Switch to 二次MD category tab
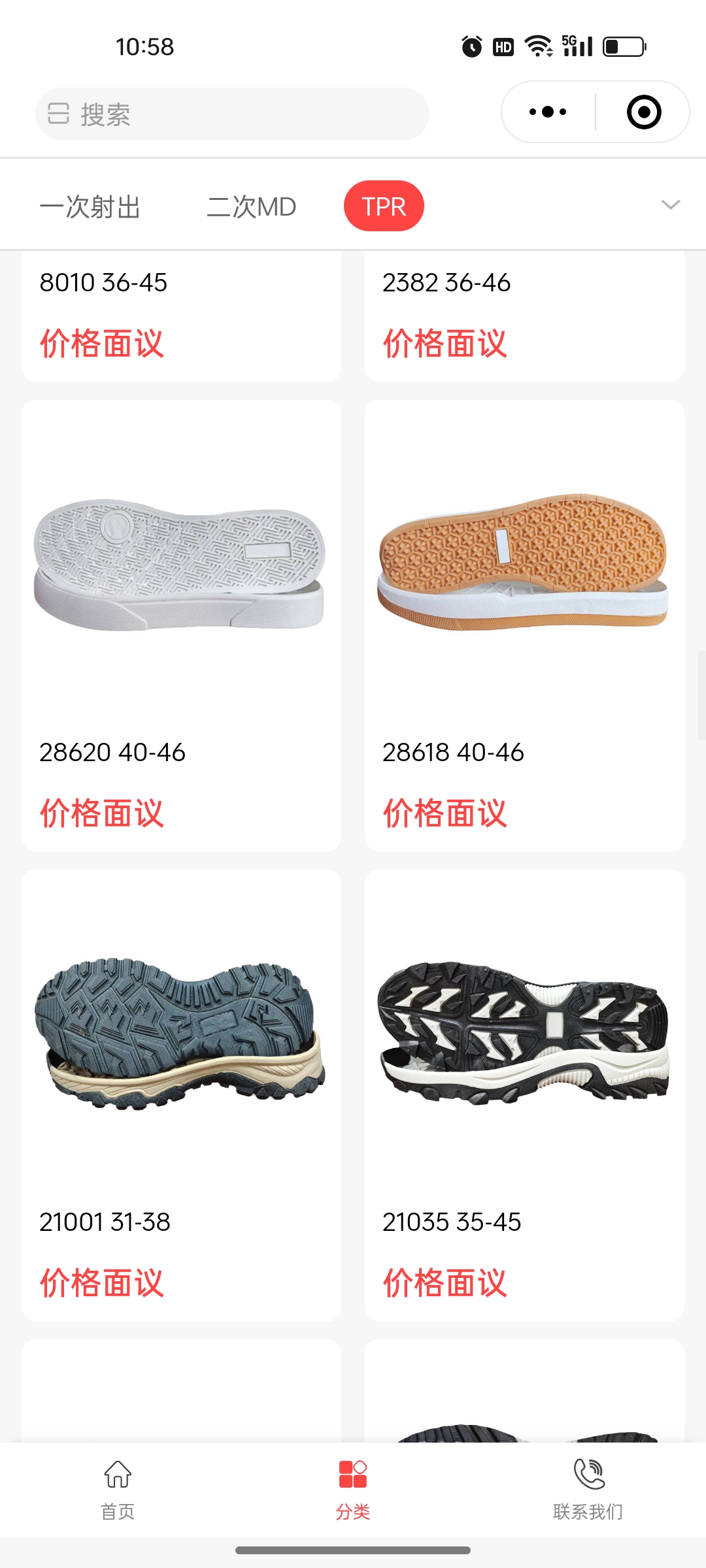This screenshot has height=1568, width=706. 252,206
